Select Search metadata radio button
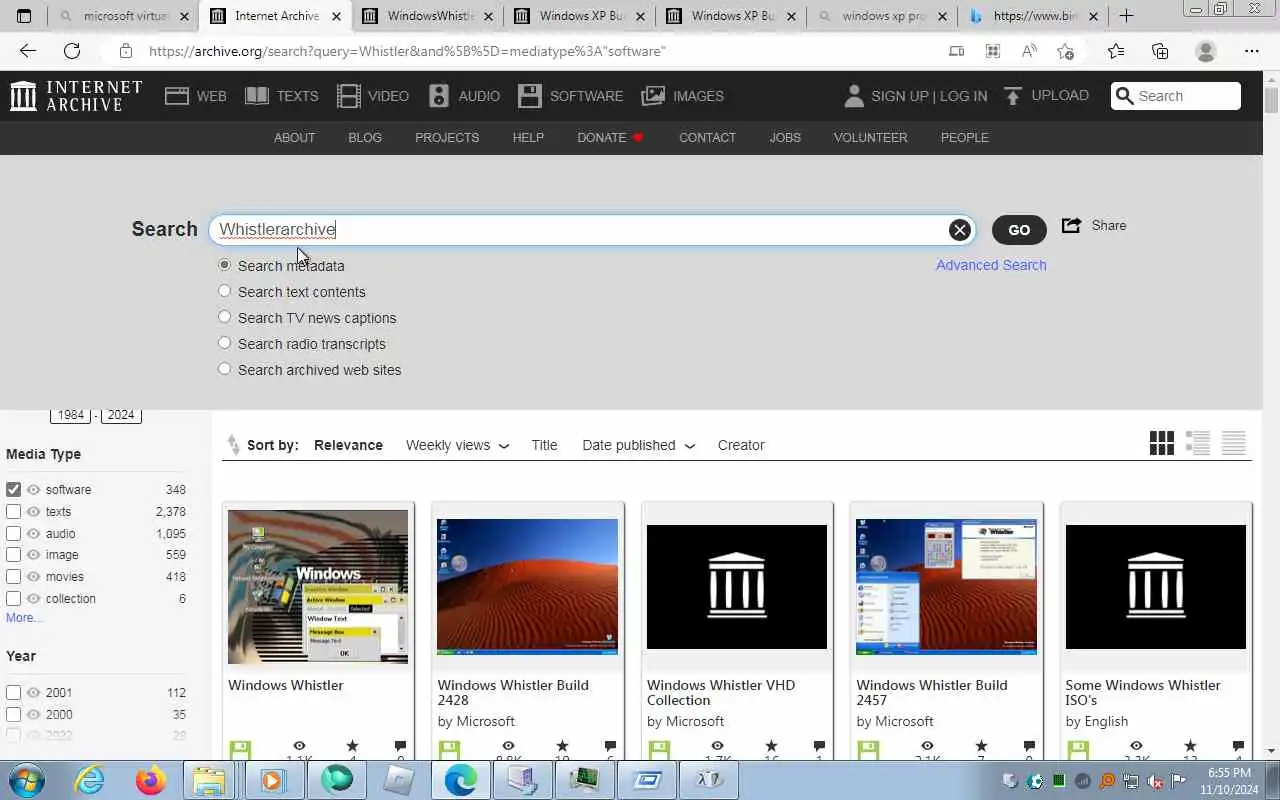This screenshot has width=1280, height=800. click(x=224, y=265)
